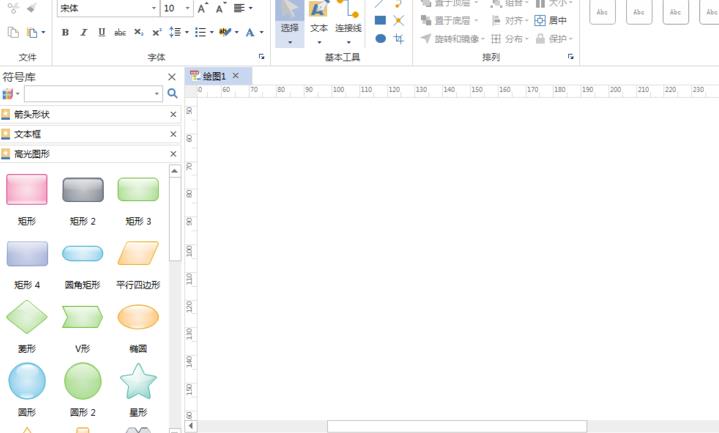This screenshot has height=433, width=719.
Task: Open the font size dropdown
Action: click(187, 8)
